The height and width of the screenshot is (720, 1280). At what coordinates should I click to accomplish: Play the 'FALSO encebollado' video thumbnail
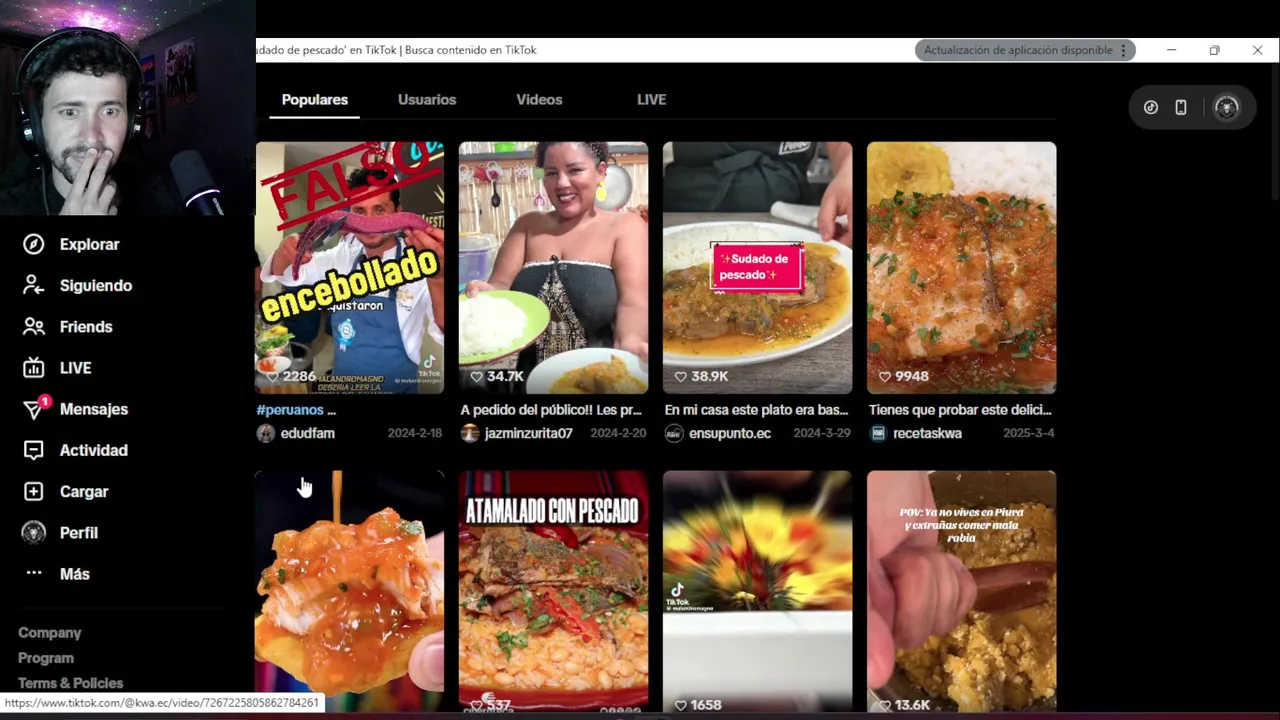click(349, 267)
